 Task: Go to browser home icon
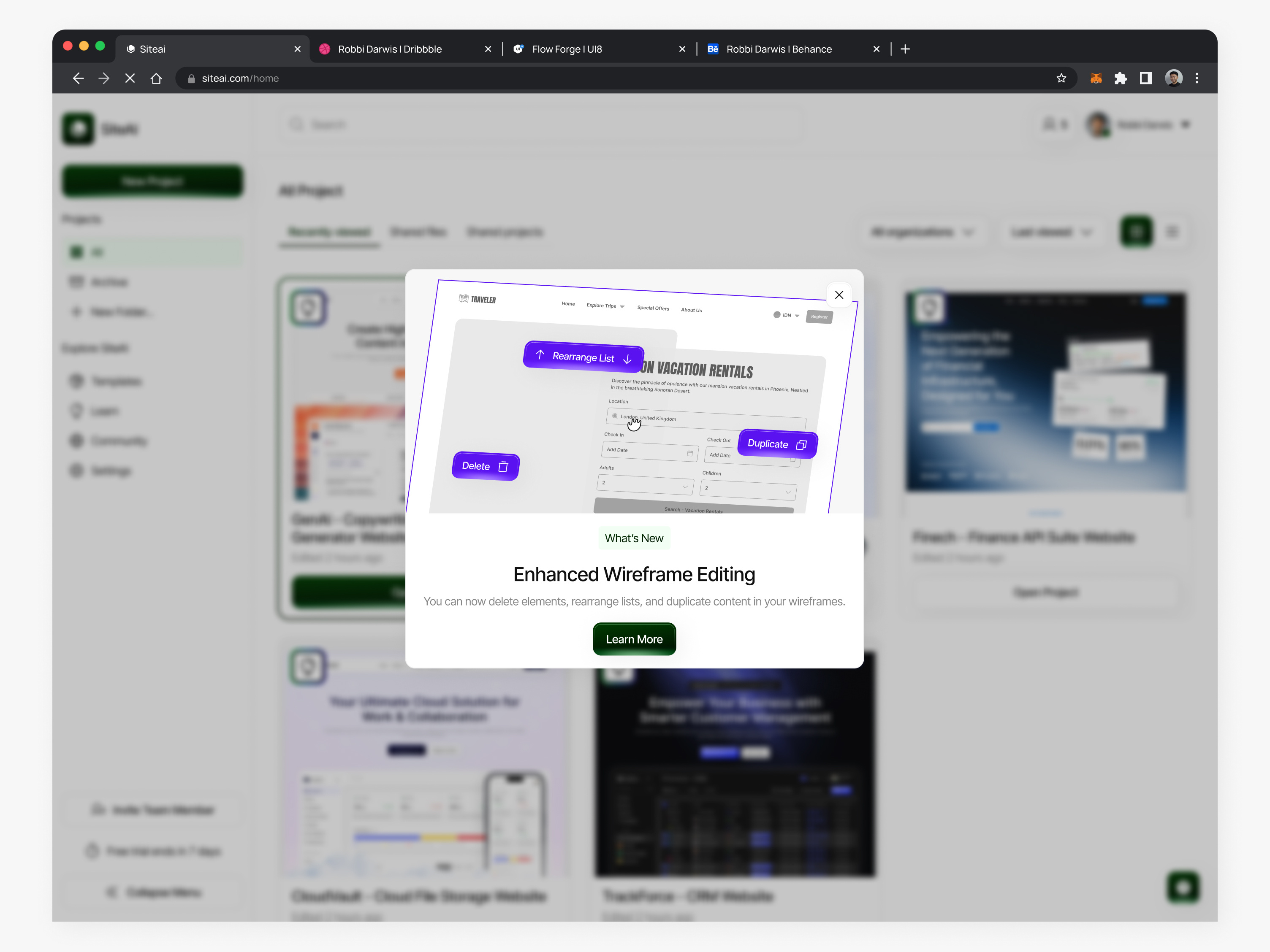tap(156, 78)
